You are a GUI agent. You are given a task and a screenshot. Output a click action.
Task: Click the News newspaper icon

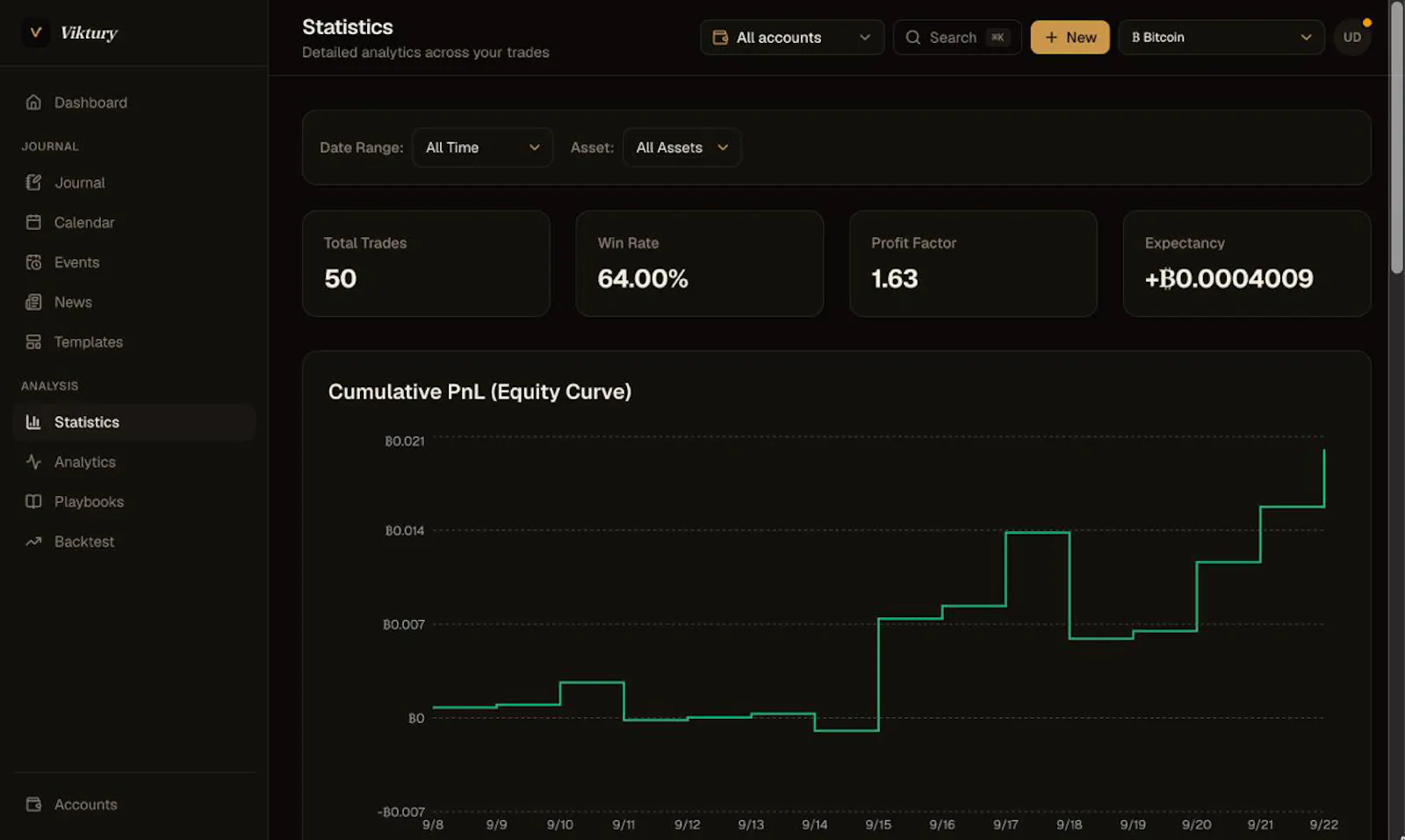(x=33, y=302)
